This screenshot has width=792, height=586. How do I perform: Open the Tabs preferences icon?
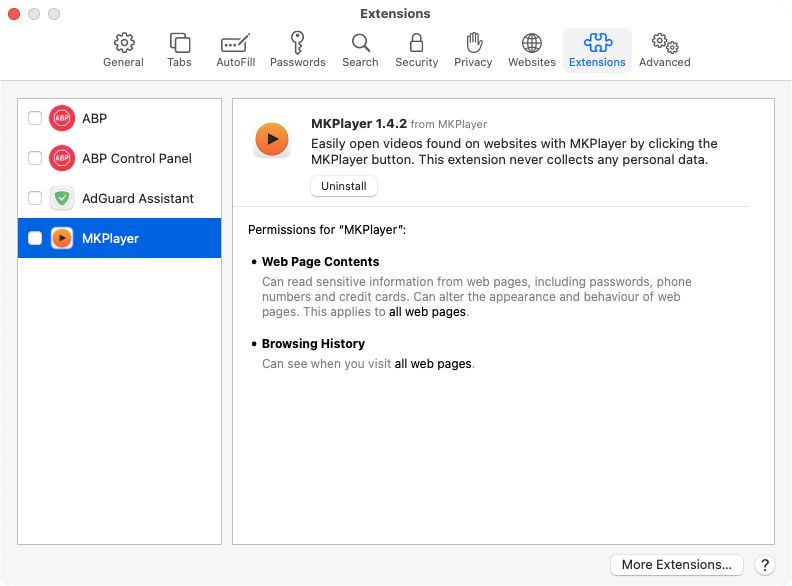[x=179, y=43]
